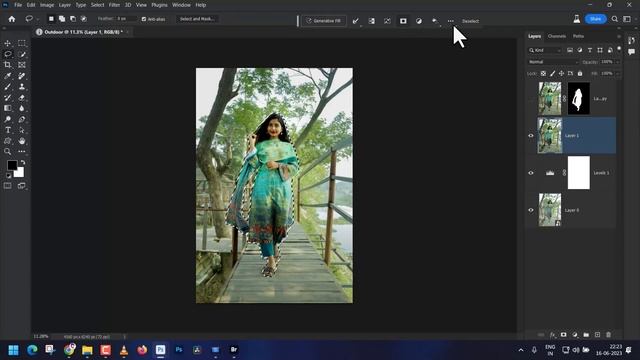Create a new group folder icon

pos(586,335)
